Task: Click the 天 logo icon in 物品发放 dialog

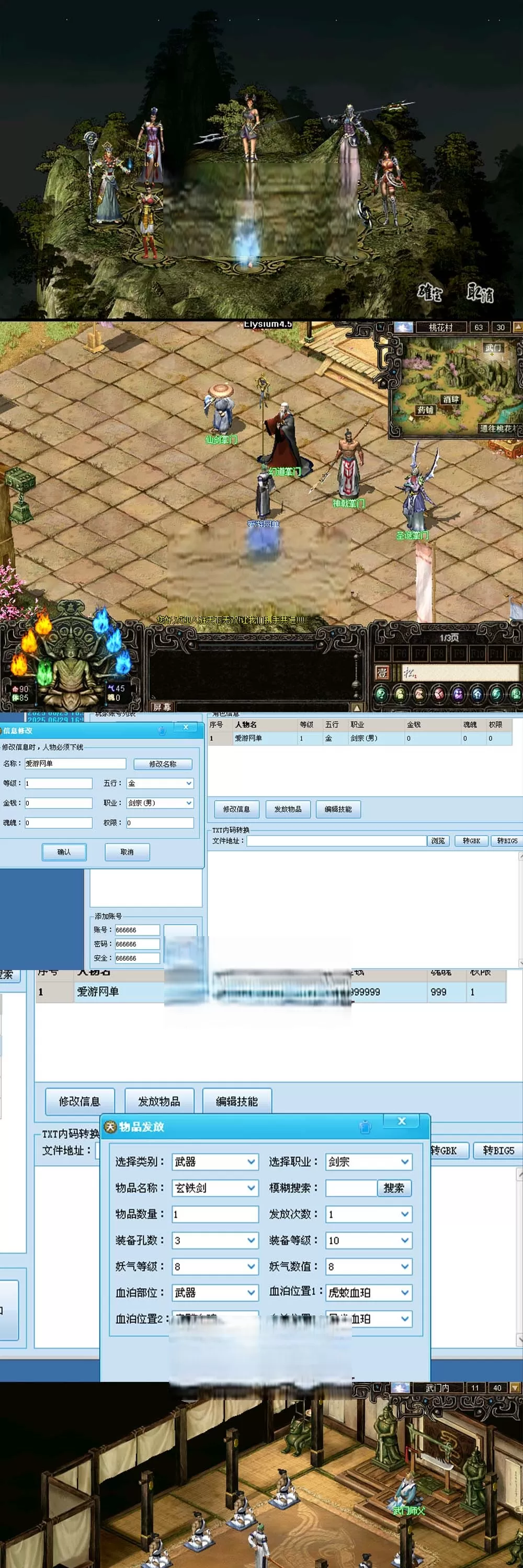Action: (110, 1127)
